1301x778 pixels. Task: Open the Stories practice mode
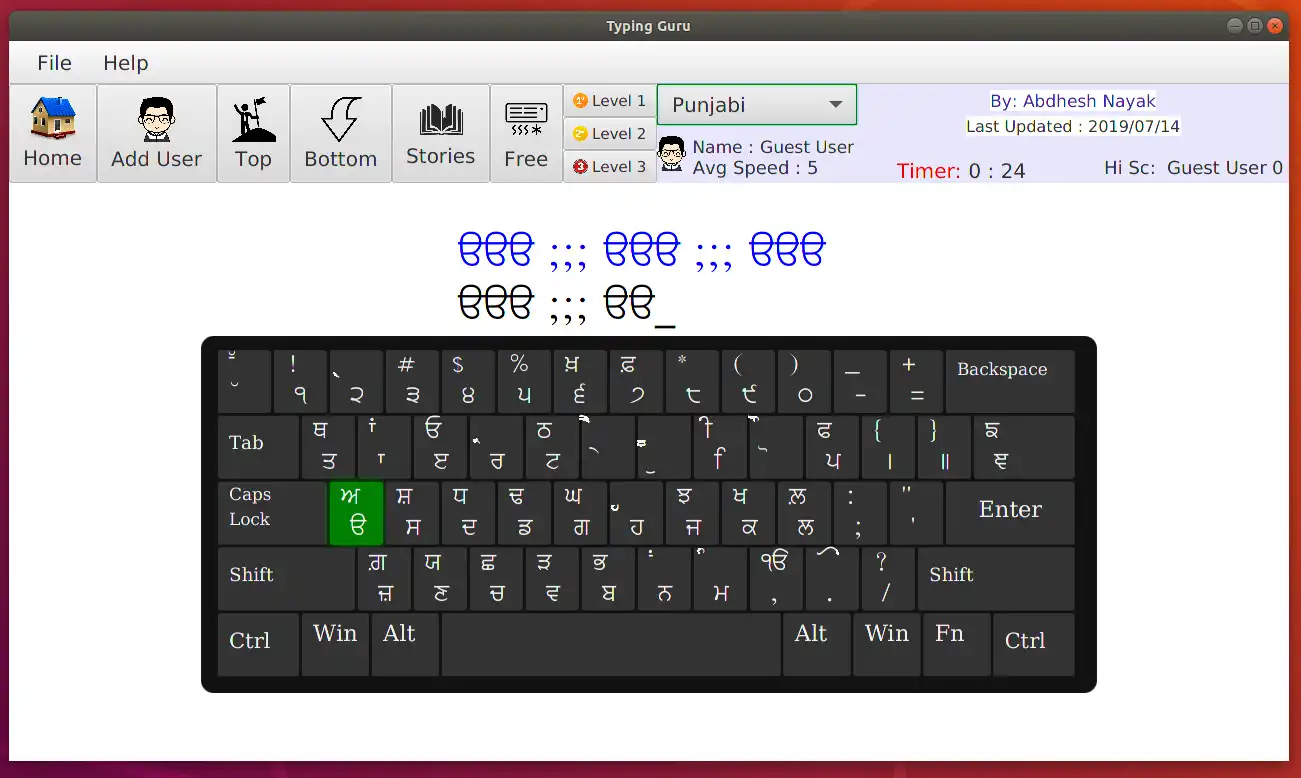[x=441, y=133]
